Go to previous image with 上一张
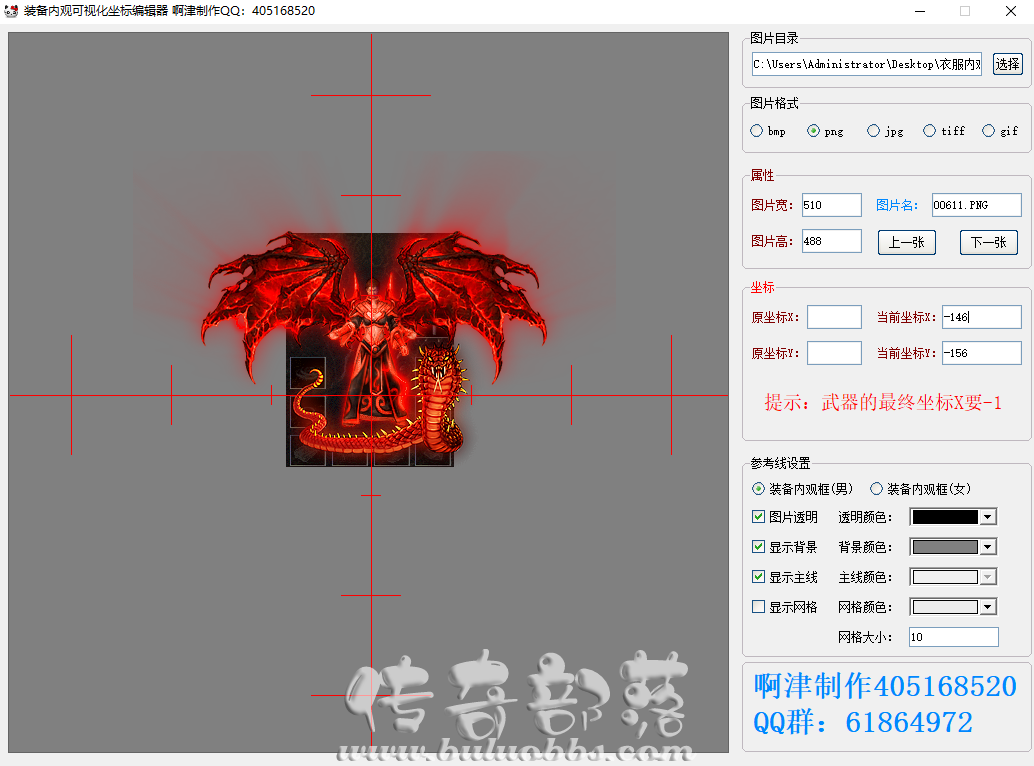Viewport: 1034px width, 766px height. [x=907, y=243]
